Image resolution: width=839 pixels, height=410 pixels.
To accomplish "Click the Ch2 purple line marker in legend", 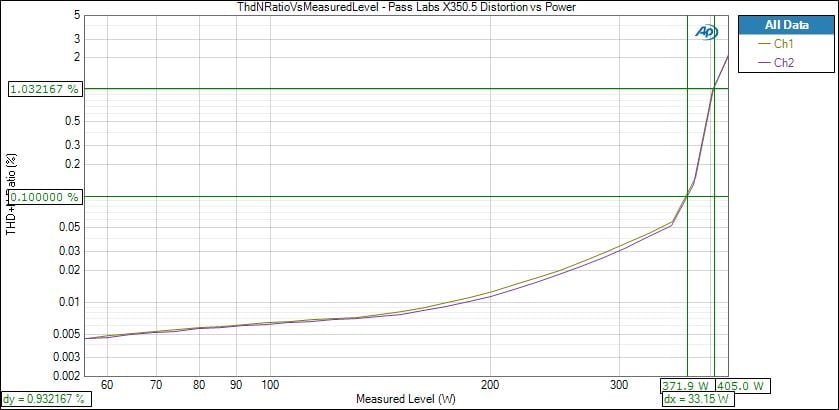I will pos(767,62).
